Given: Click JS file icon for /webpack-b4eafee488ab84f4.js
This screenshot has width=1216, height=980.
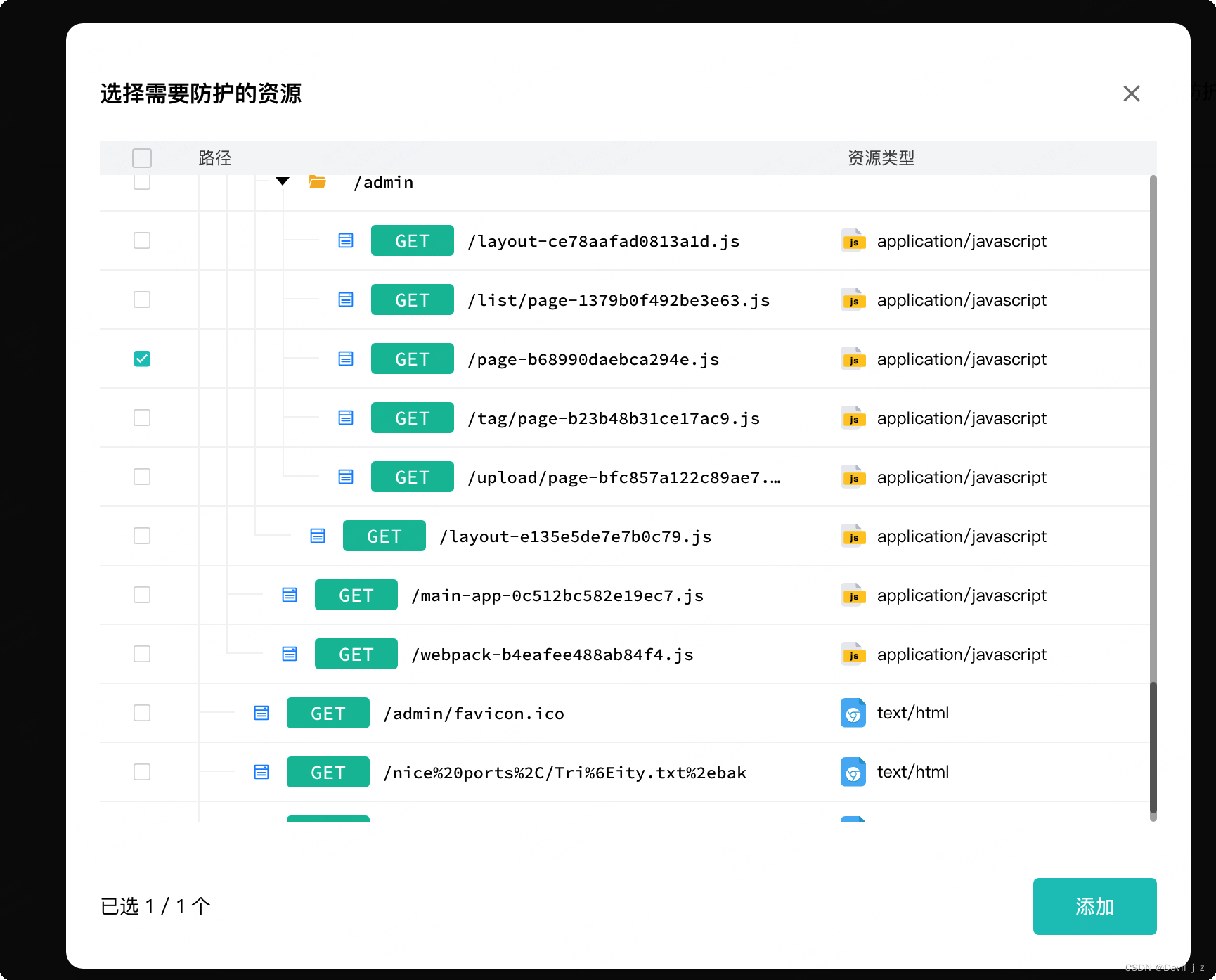Looking at the screenshot, I should point(853,654).
